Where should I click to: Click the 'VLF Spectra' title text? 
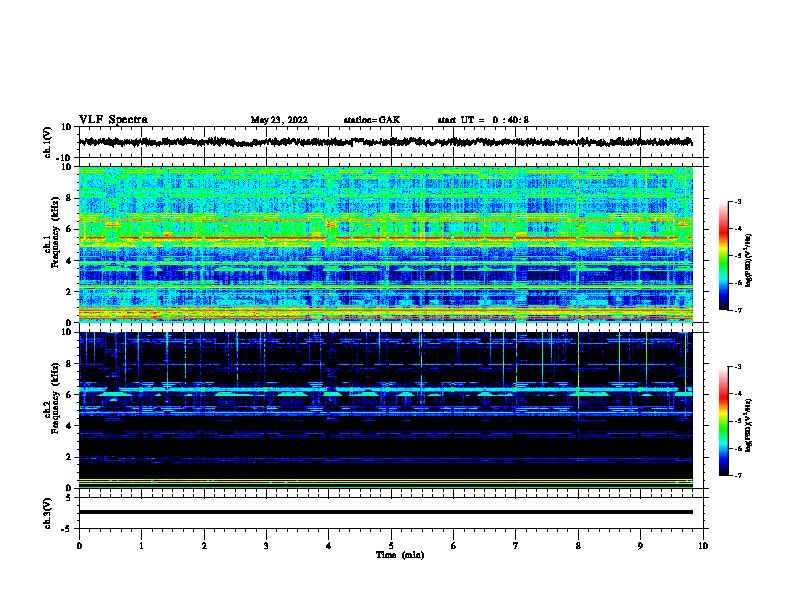113,120
